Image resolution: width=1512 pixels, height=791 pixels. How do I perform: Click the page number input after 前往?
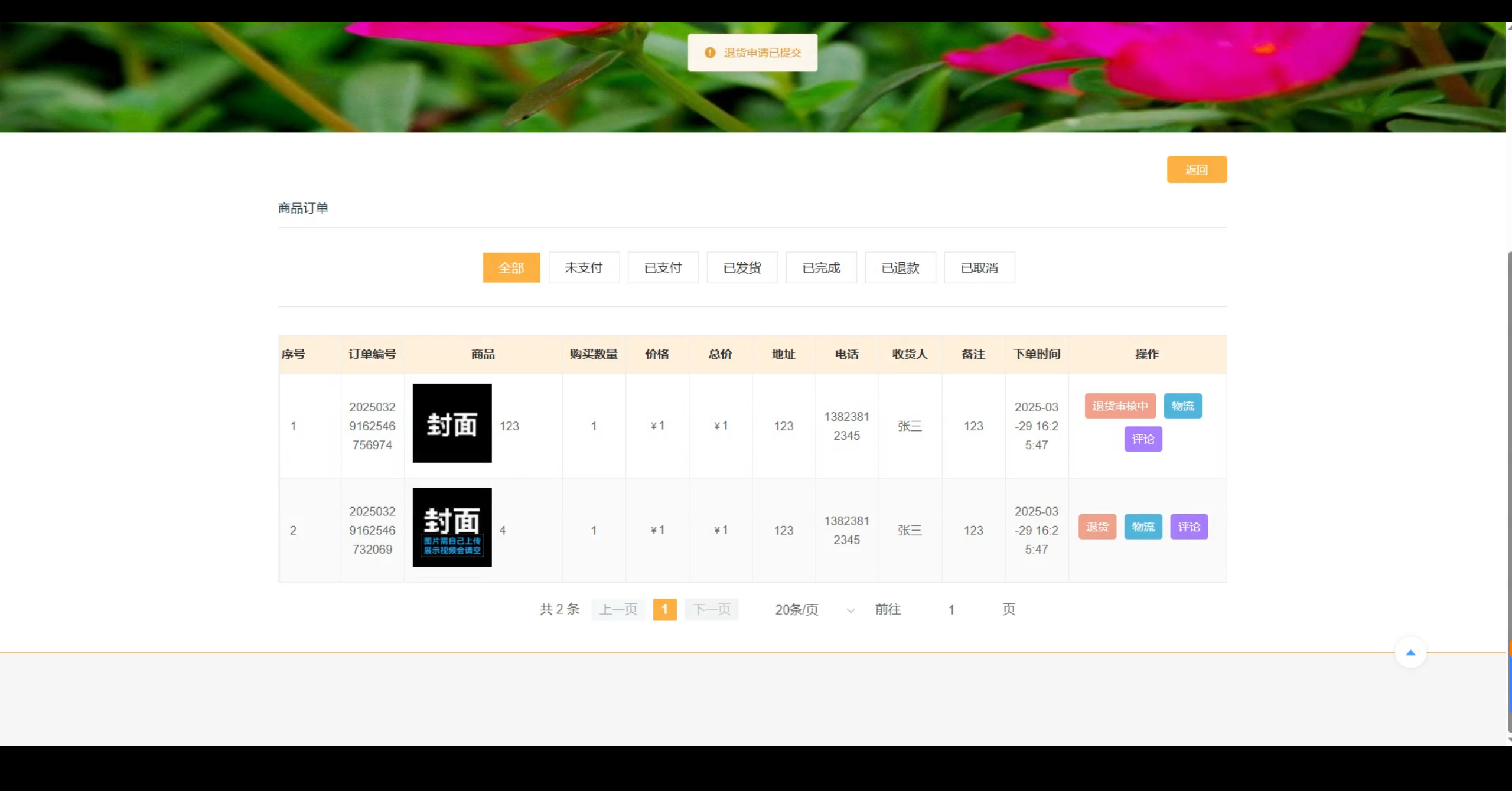click(951, 610)
